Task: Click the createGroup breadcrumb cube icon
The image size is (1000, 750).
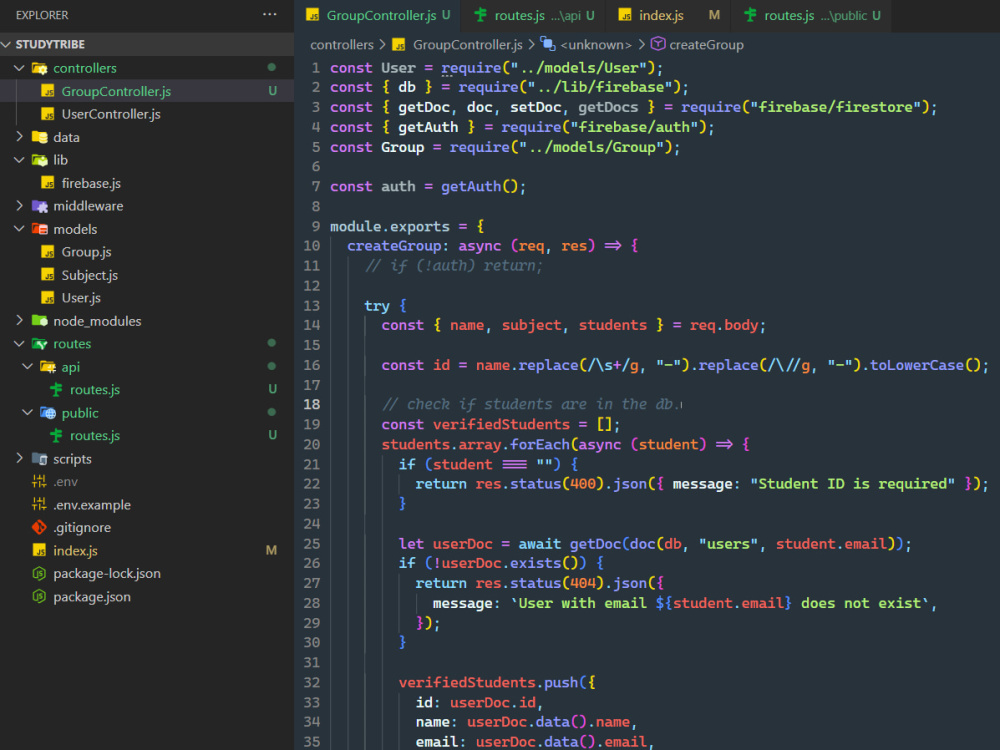Action: [658, 44]
